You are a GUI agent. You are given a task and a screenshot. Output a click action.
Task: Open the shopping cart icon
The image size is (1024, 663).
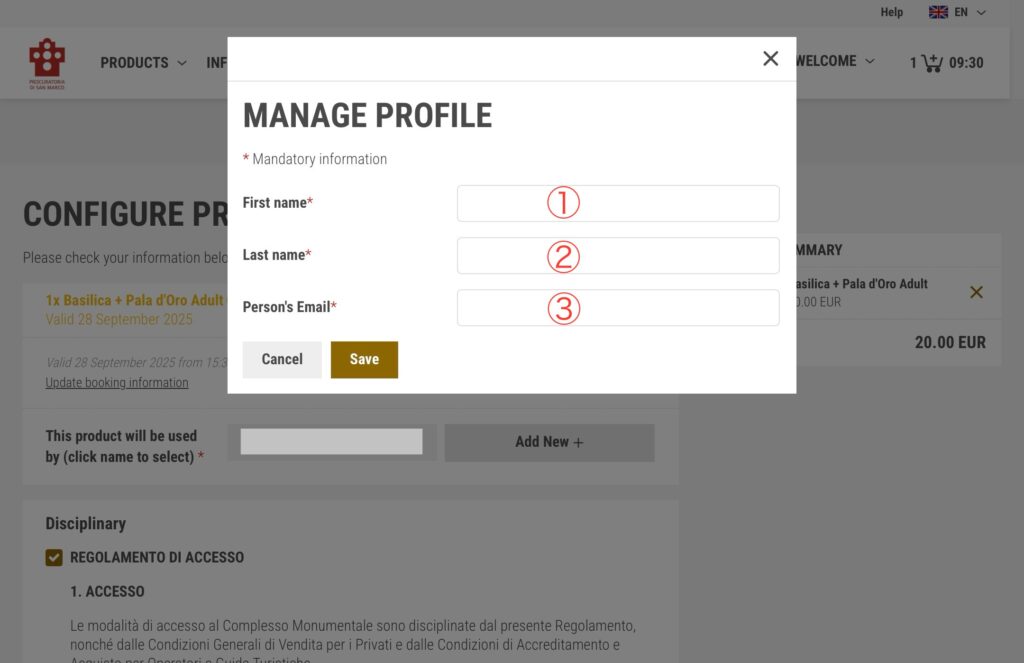pos(932,63)
